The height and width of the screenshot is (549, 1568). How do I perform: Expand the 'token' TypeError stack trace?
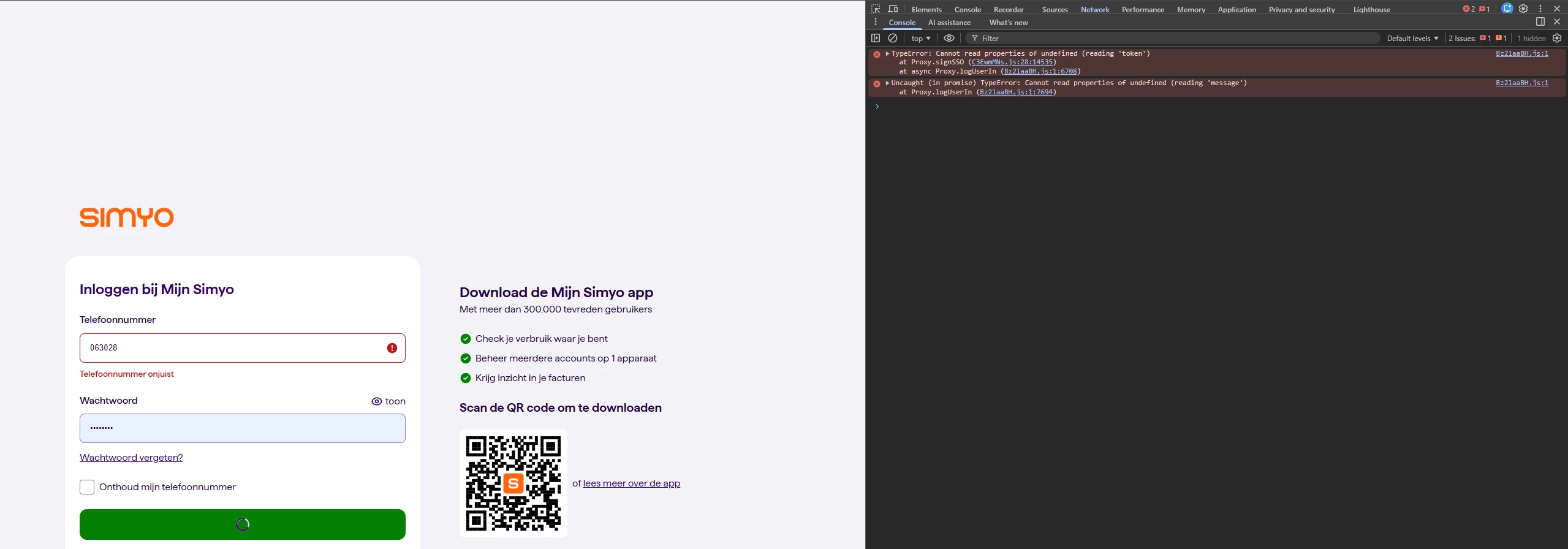tap(887, 54)
